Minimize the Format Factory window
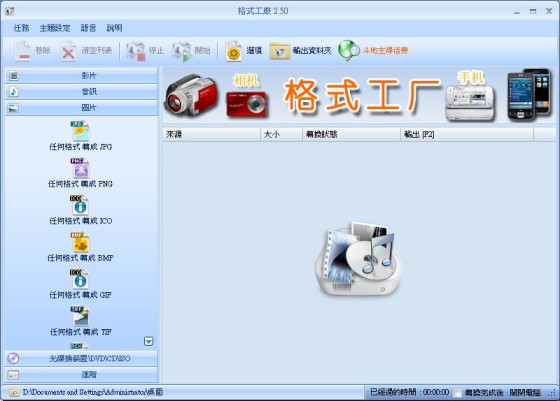Image resolution: width=560 pixels, height=401 pixels. 517,11
